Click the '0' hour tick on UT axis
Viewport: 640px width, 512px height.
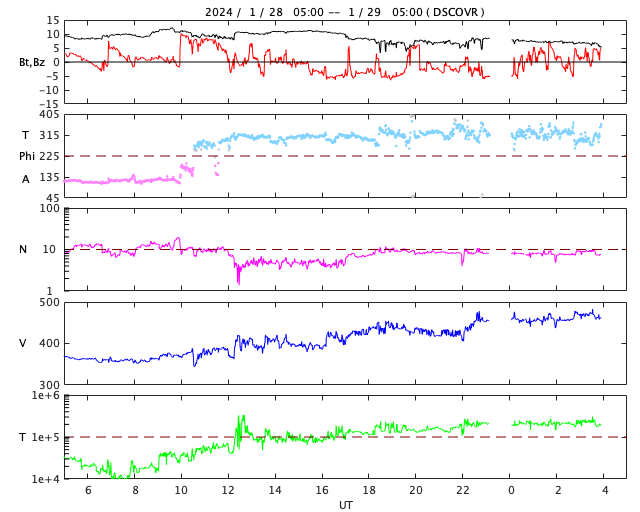[511, 490]
